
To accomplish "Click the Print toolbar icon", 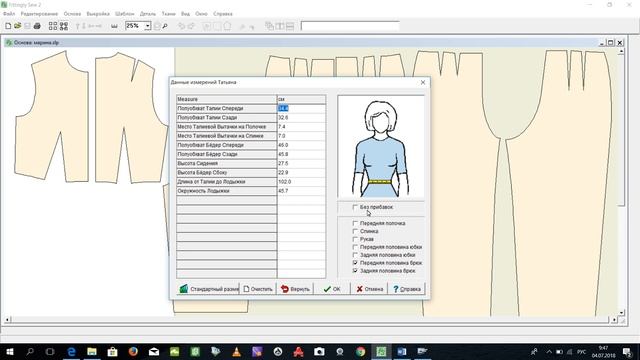I will click(37, 26).
